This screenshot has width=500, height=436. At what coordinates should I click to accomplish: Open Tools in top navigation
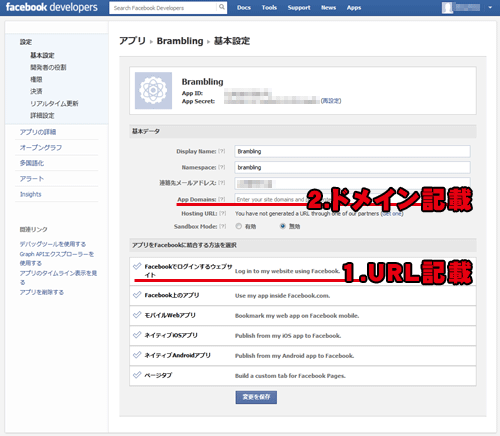click(269, 7)
